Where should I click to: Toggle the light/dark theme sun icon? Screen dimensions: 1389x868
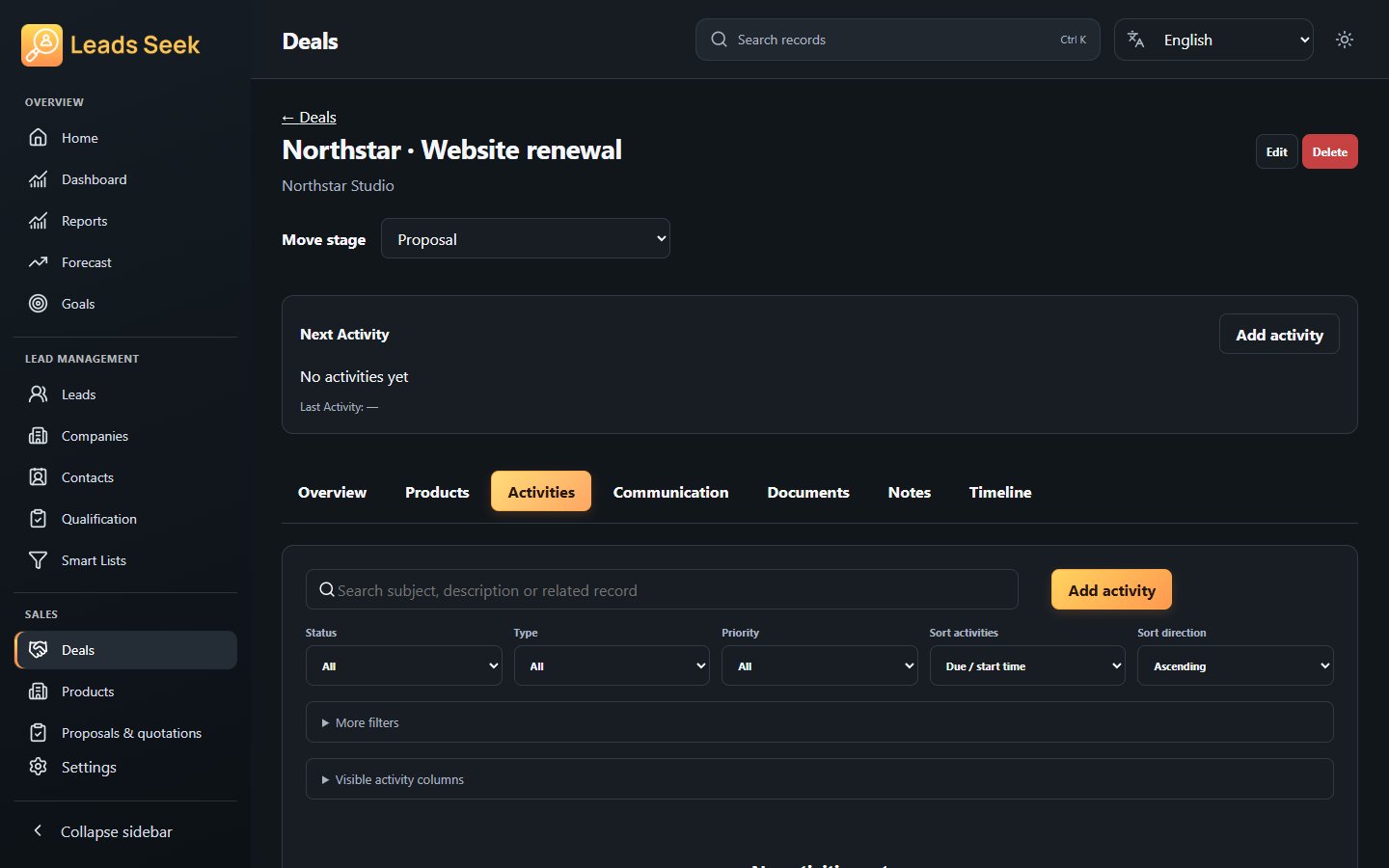[1345, 40]
